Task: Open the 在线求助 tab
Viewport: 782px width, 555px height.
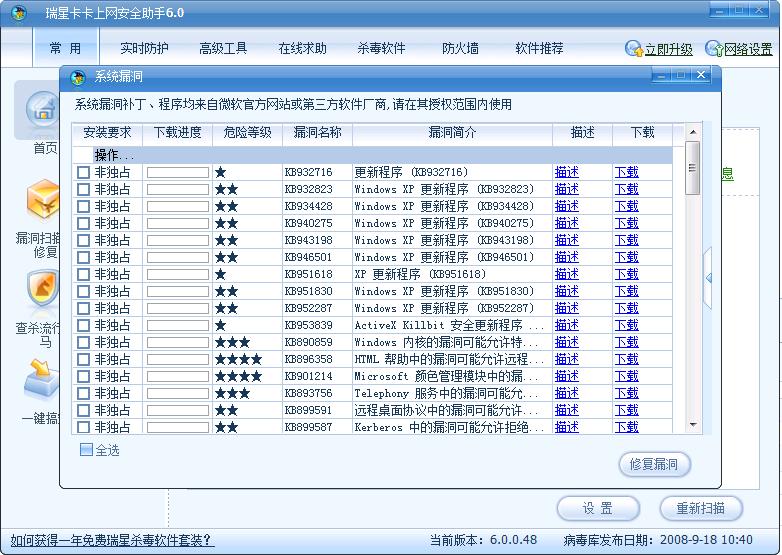Action: (x=302, y=48)
